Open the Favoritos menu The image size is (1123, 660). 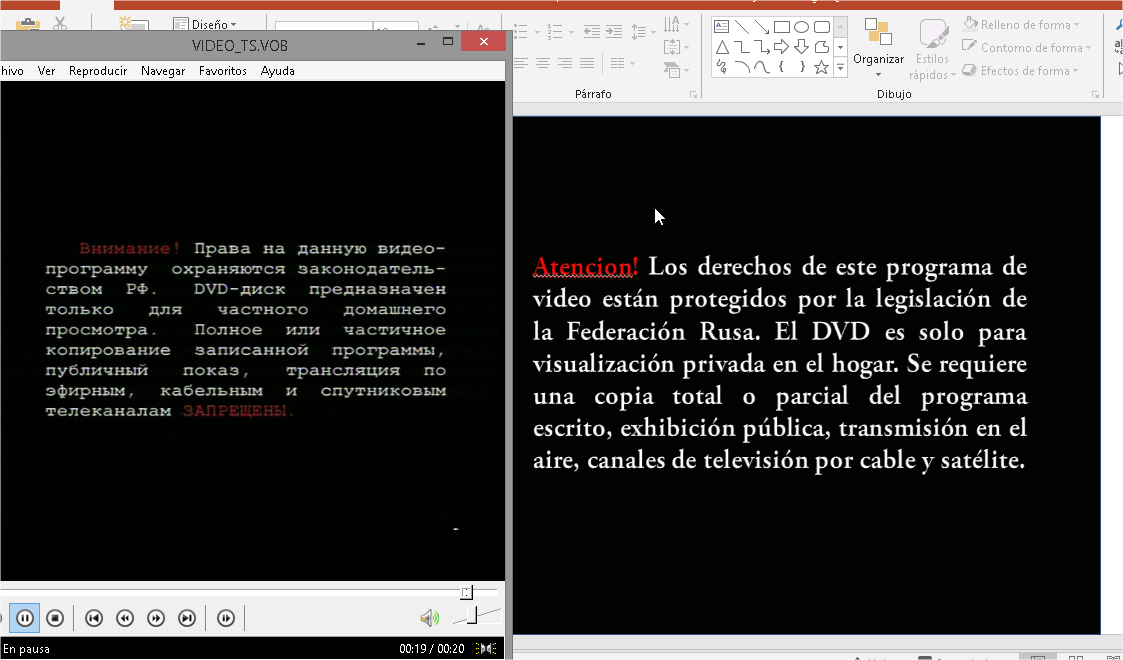pyautogui.click(x=223, y=71)
